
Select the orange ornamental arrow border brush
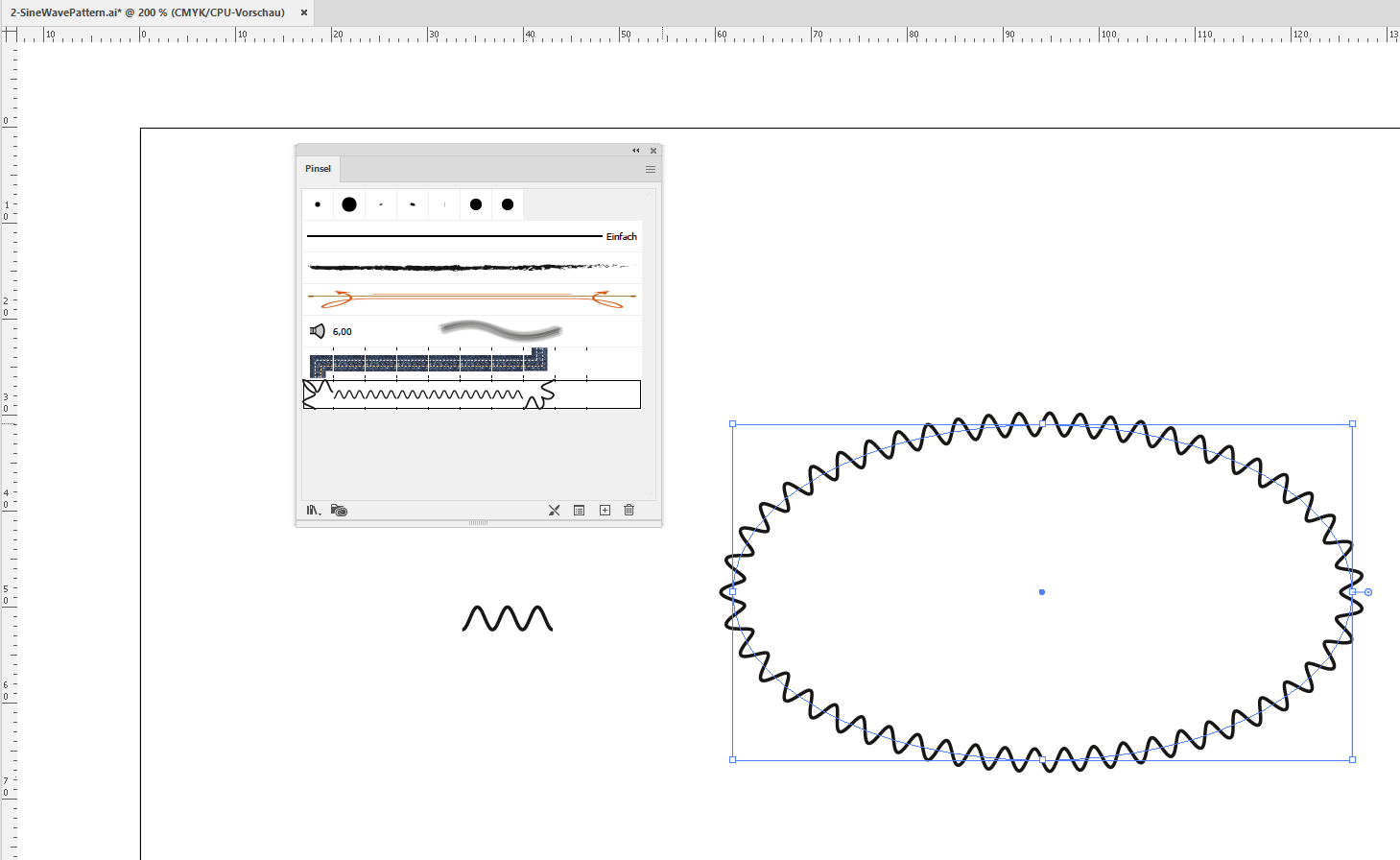(x=470, y=298)
